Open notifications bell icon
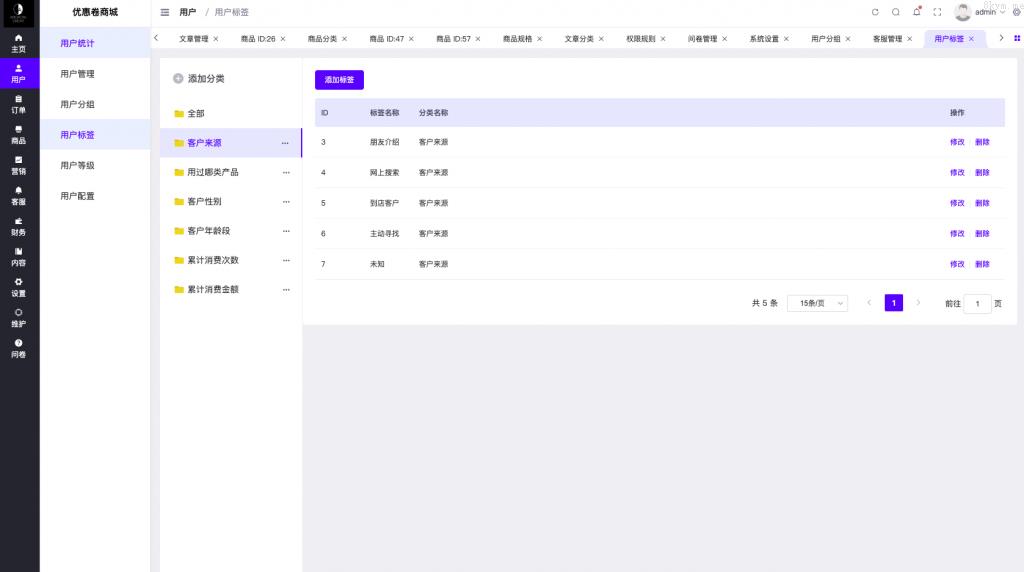Screen dimensions: 1024x572 point(916,12)
